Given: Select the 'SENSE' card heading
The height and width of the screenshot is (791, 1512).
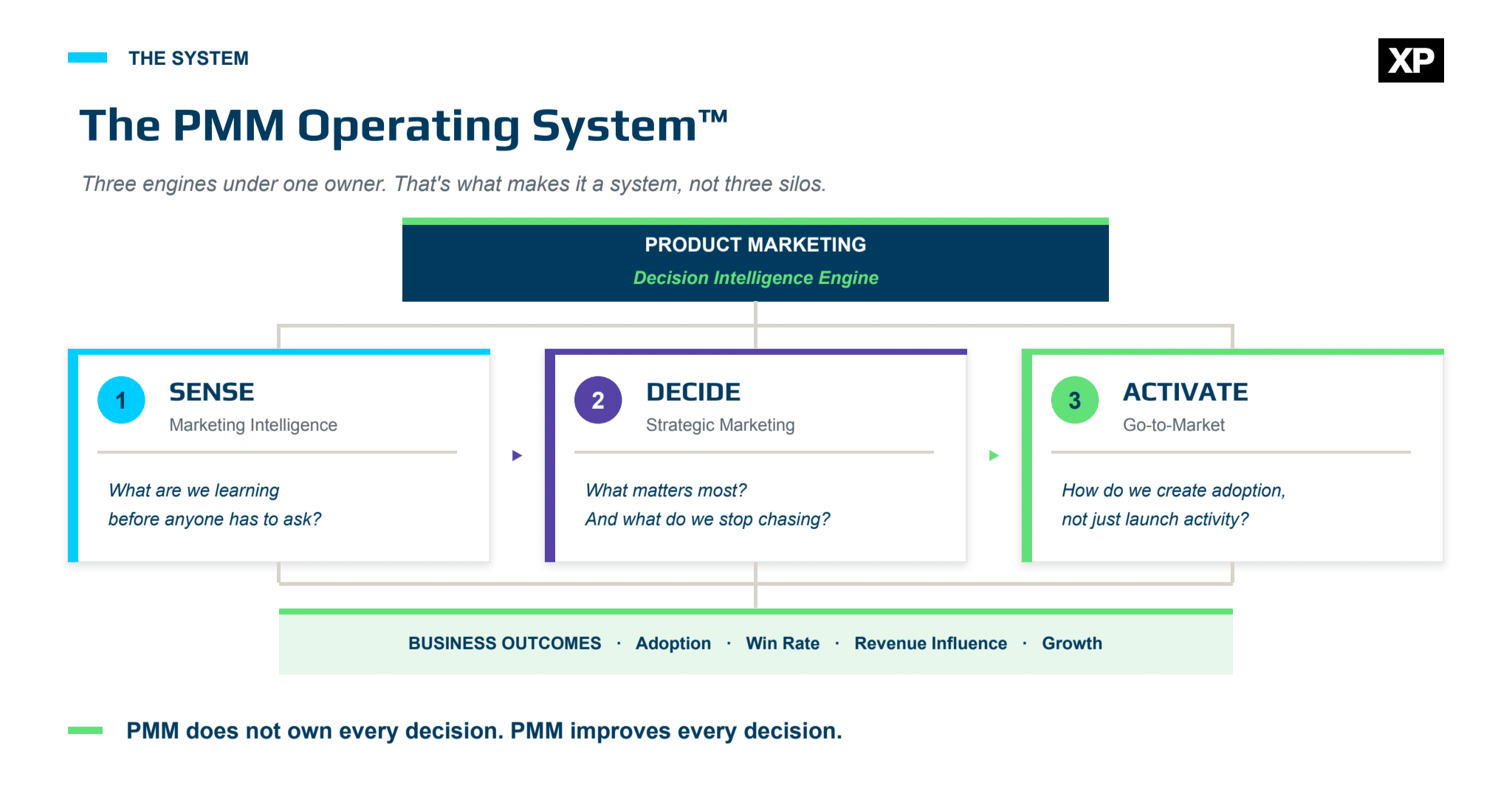Looking at the screenshot, I should (x=212, y=392).
